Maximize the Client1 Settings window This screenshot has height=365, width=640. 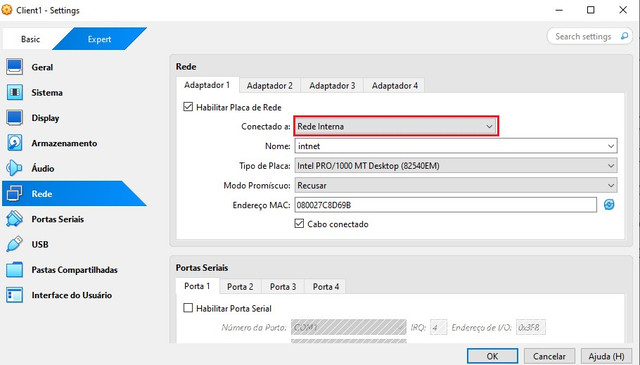pyautogui.click(x=591, y=10)
